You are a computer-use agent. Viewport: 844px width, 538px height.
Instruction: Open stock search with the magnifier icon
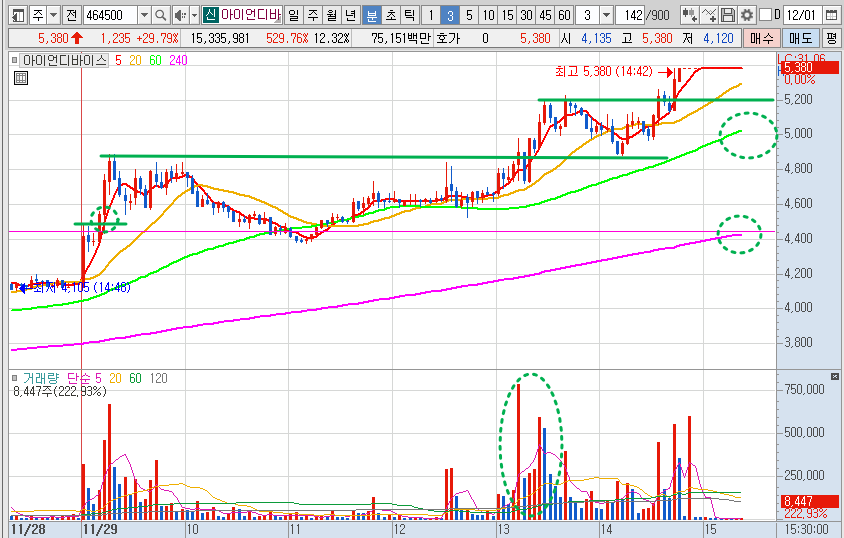pyautogui.click(x=160, y=15)
